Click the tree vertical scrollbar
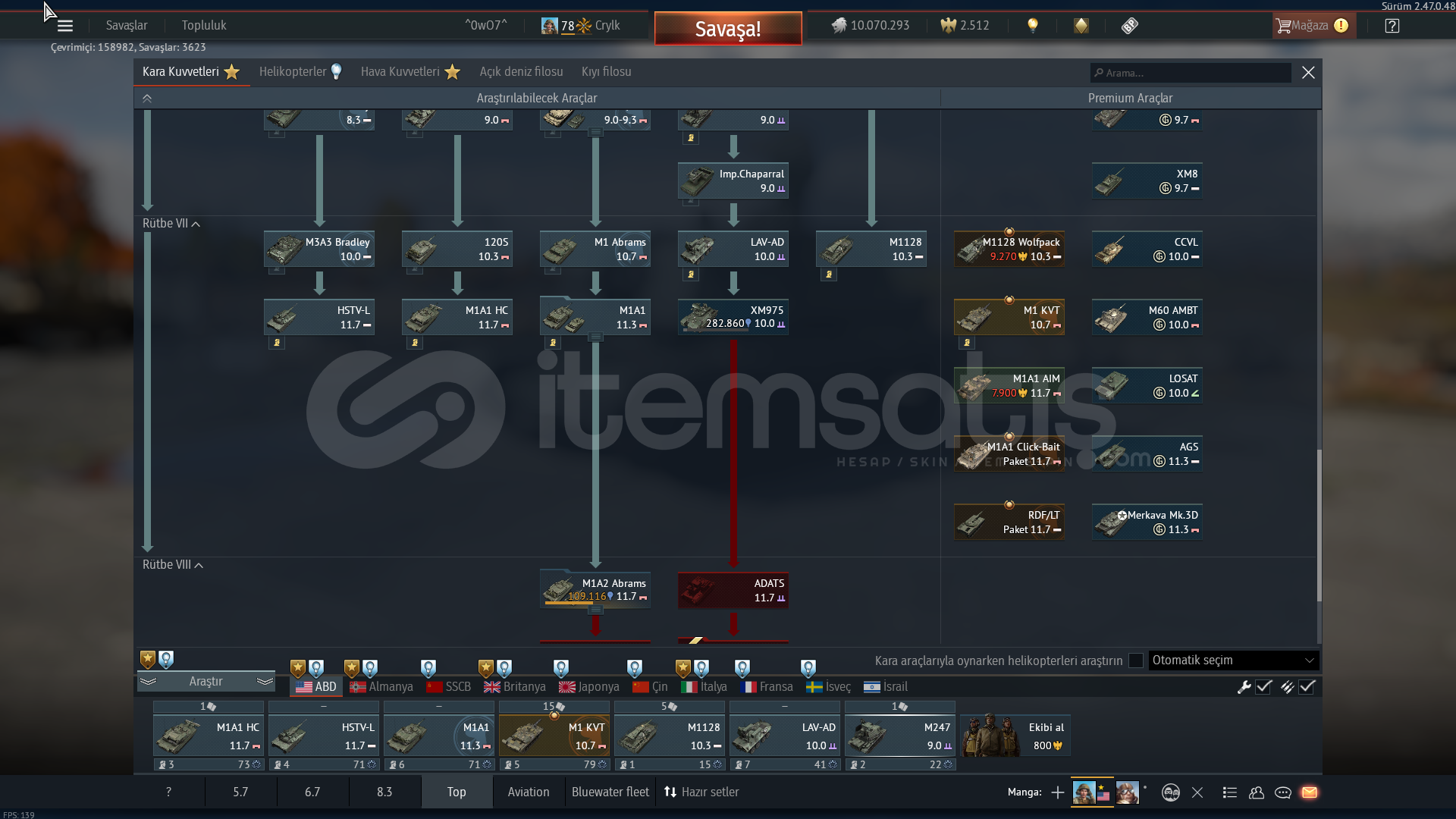 tap(1319, 526)
